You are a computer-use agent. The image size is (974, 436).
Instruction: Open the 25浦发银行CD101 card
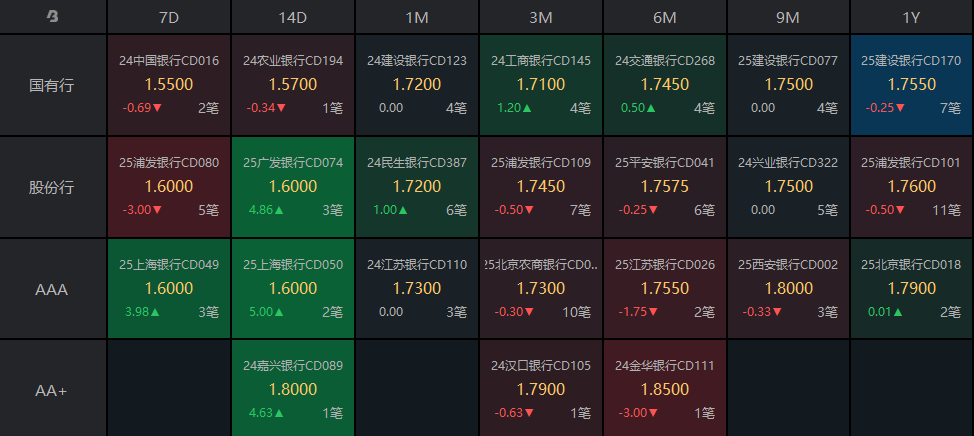point(911,187)
